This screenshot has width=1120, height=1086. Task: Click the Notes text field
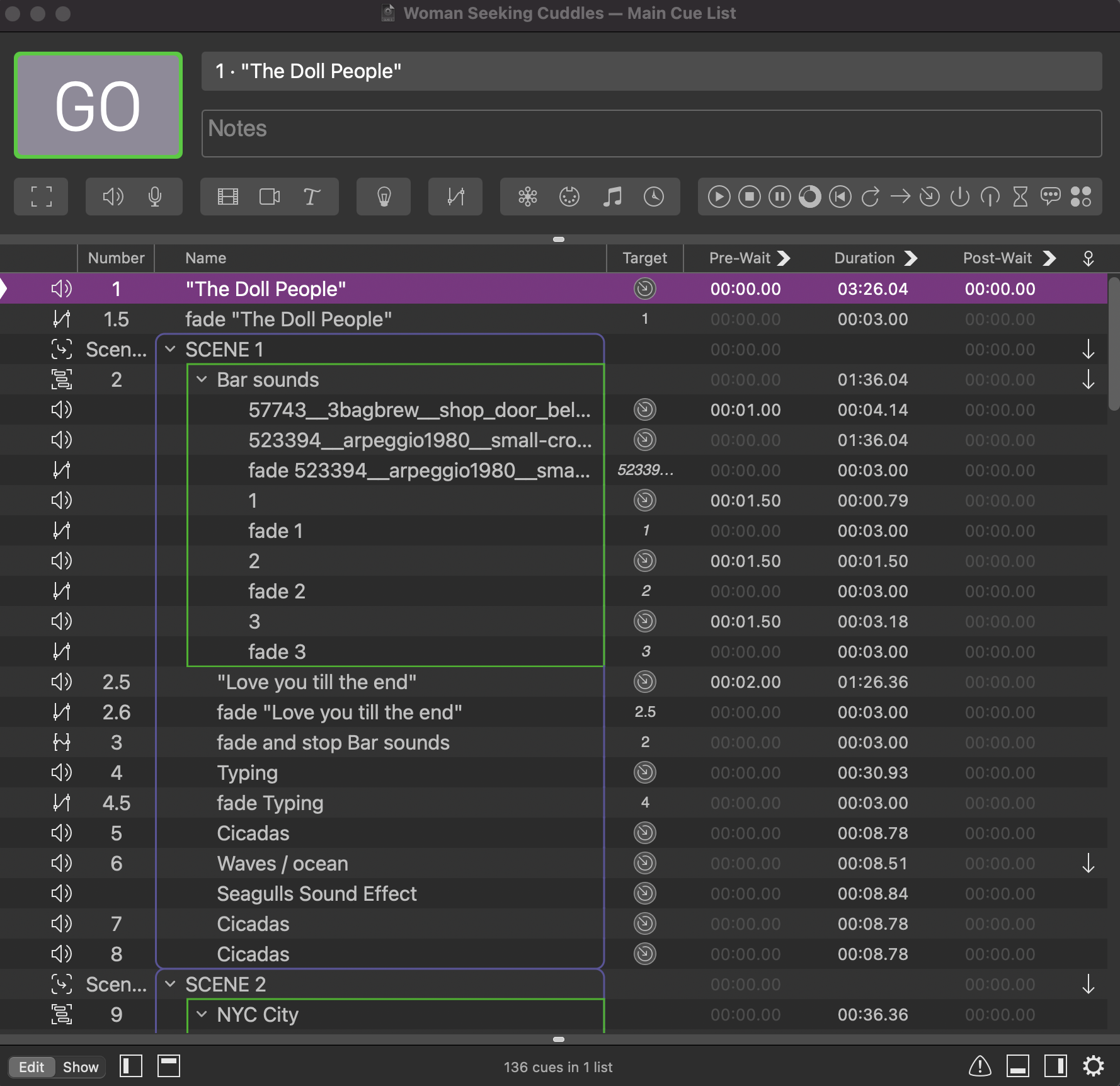point(651,134)
